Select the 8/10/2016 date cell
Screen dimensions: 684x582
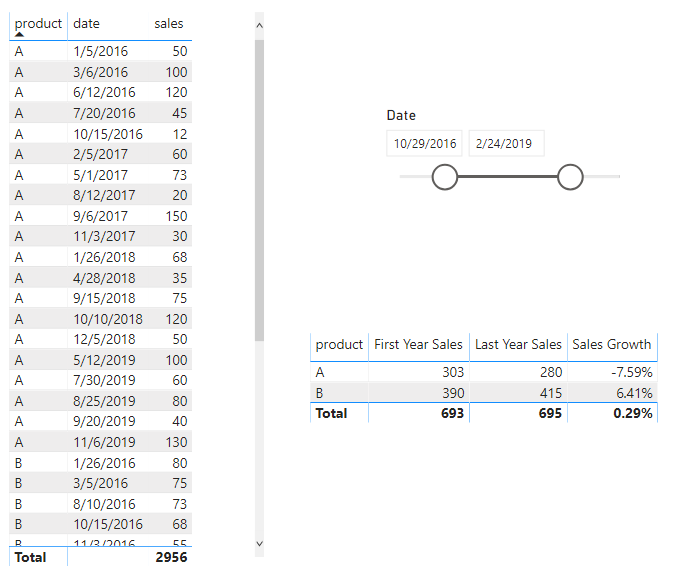click(104, 504)
